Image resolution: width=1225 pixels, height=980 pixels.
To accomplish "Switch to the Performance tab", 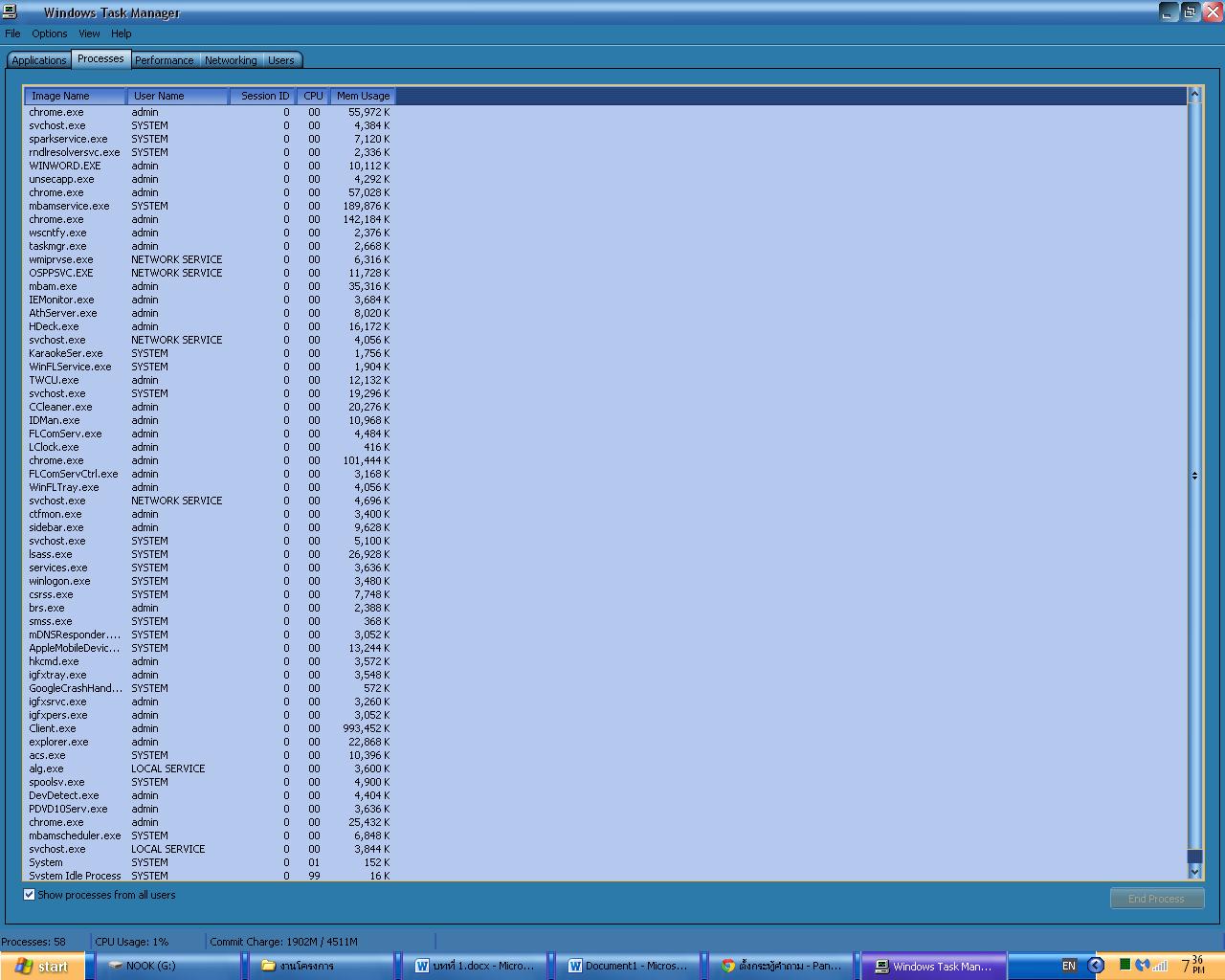I will point(164,60).
